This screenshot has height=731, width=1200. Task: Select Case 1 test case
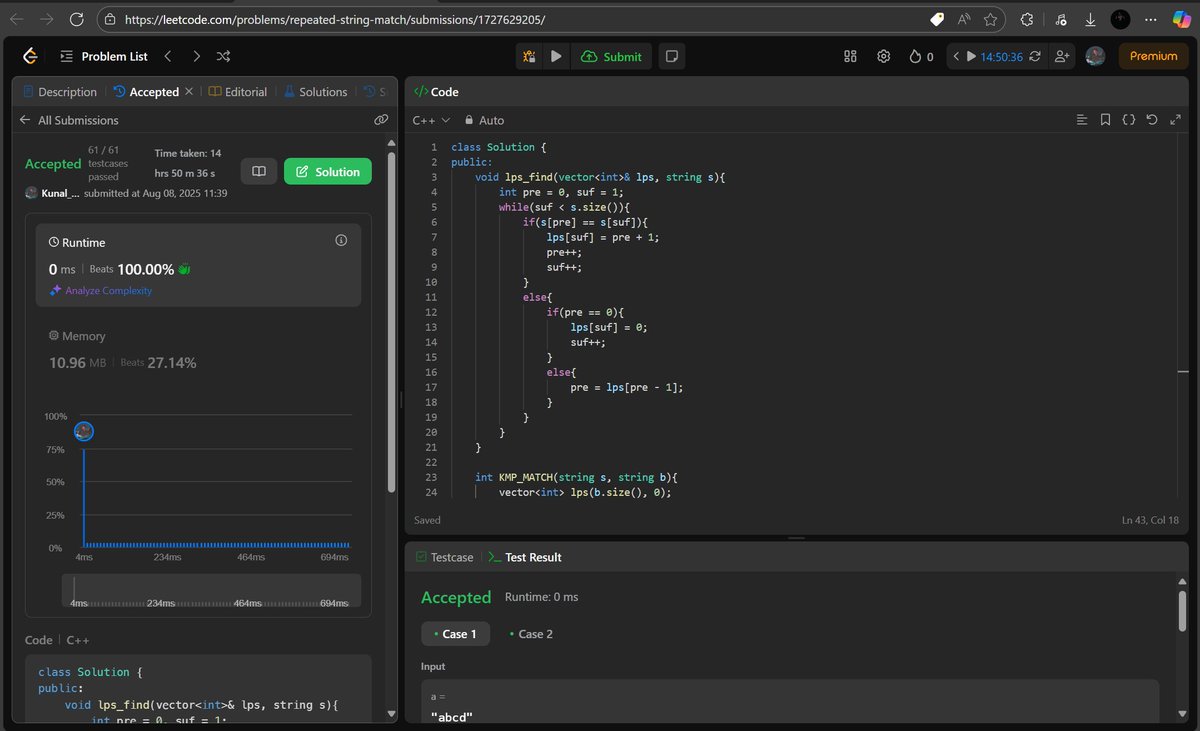tap(455, 634)
